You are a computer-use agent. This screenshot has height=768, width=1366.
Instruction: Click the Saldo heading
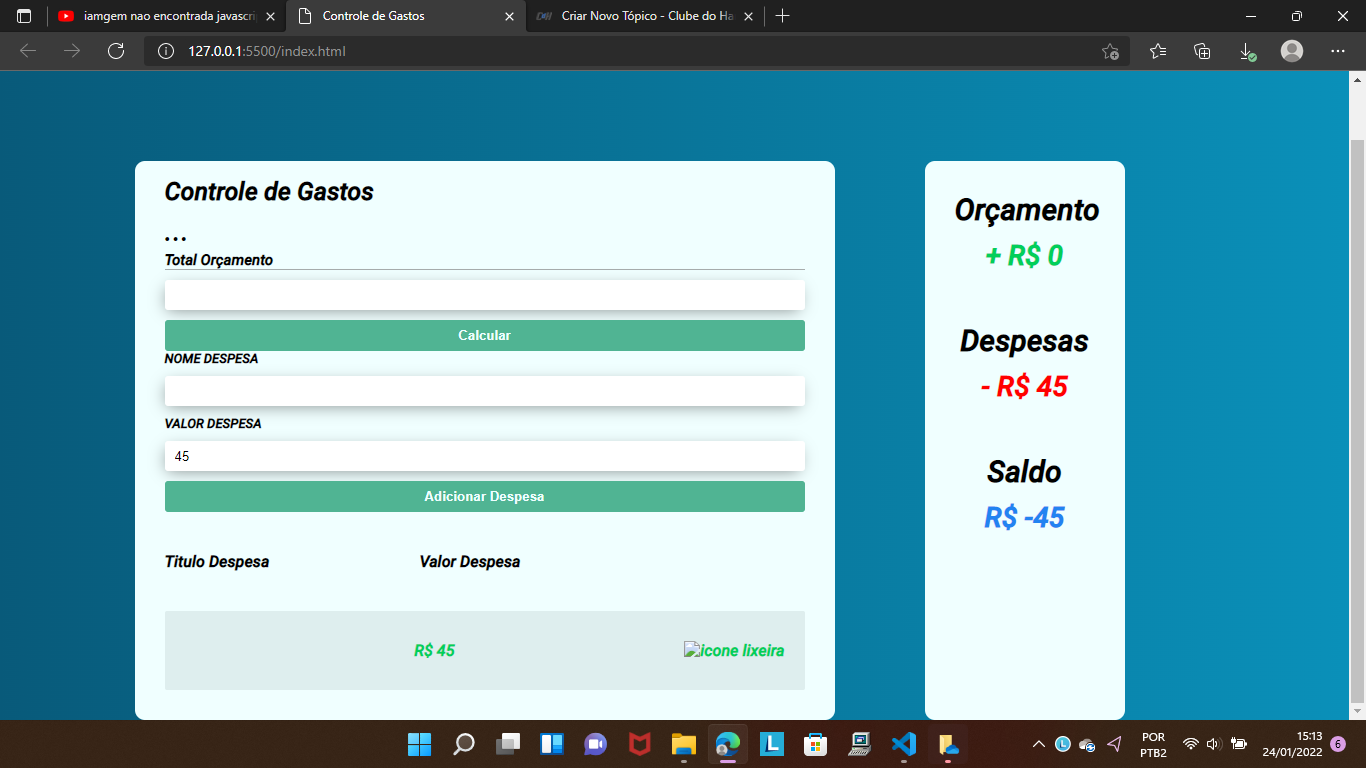pos(1024,471)
